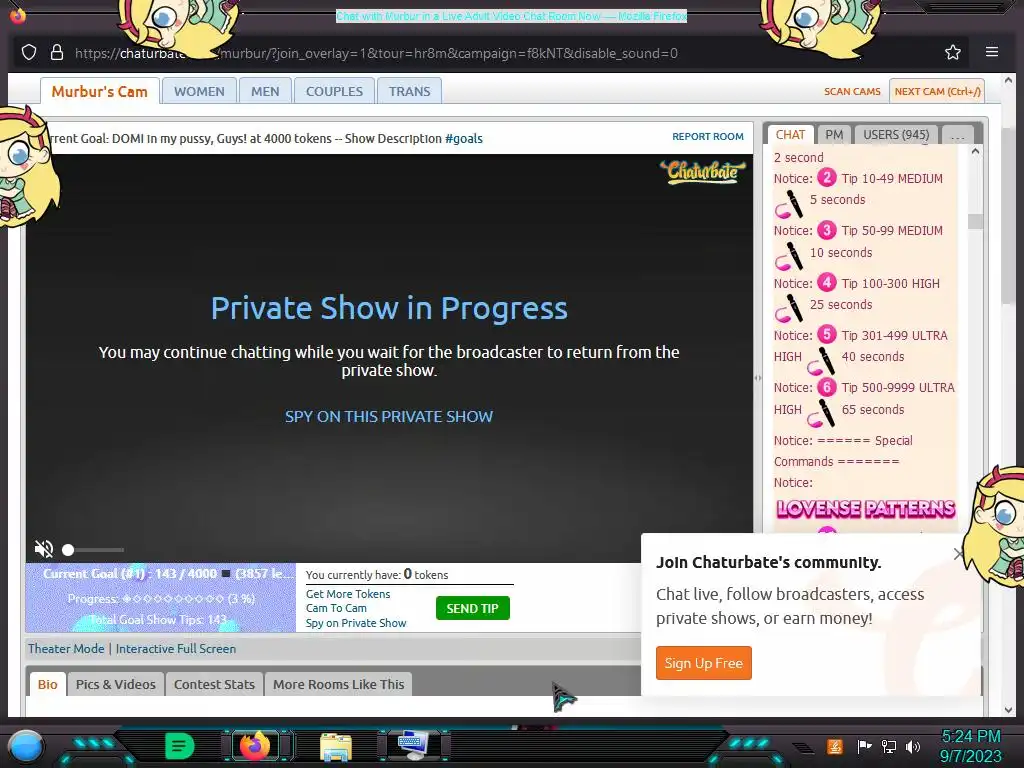The height and width of the screenshot is (768, 1024).
Task: Open the Pics & Videos tab
Action: coord(116,684)
